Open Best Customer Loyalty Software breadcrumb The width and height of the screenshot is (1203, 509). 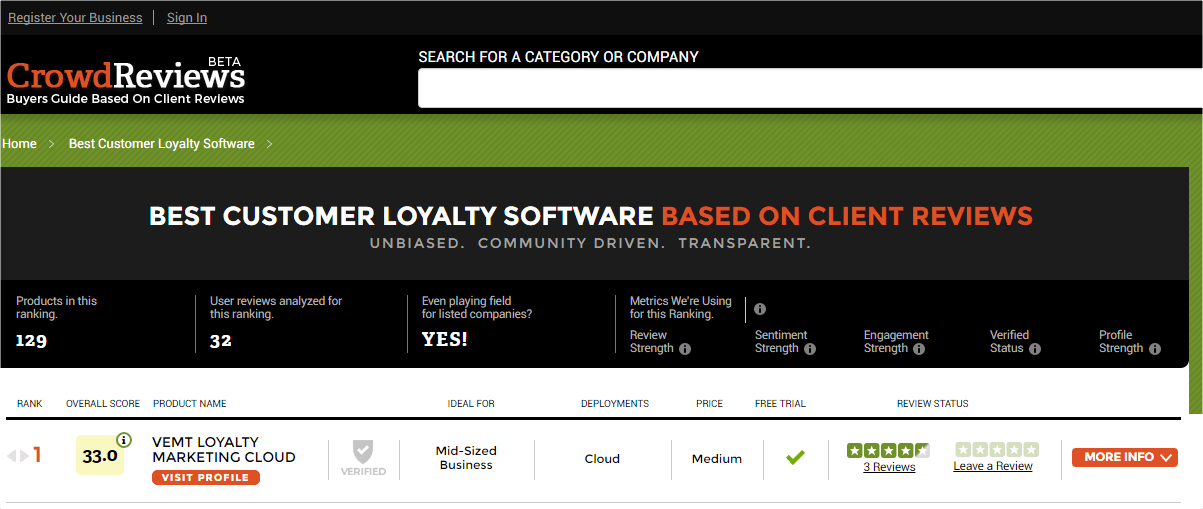click(x=162, y=144)
